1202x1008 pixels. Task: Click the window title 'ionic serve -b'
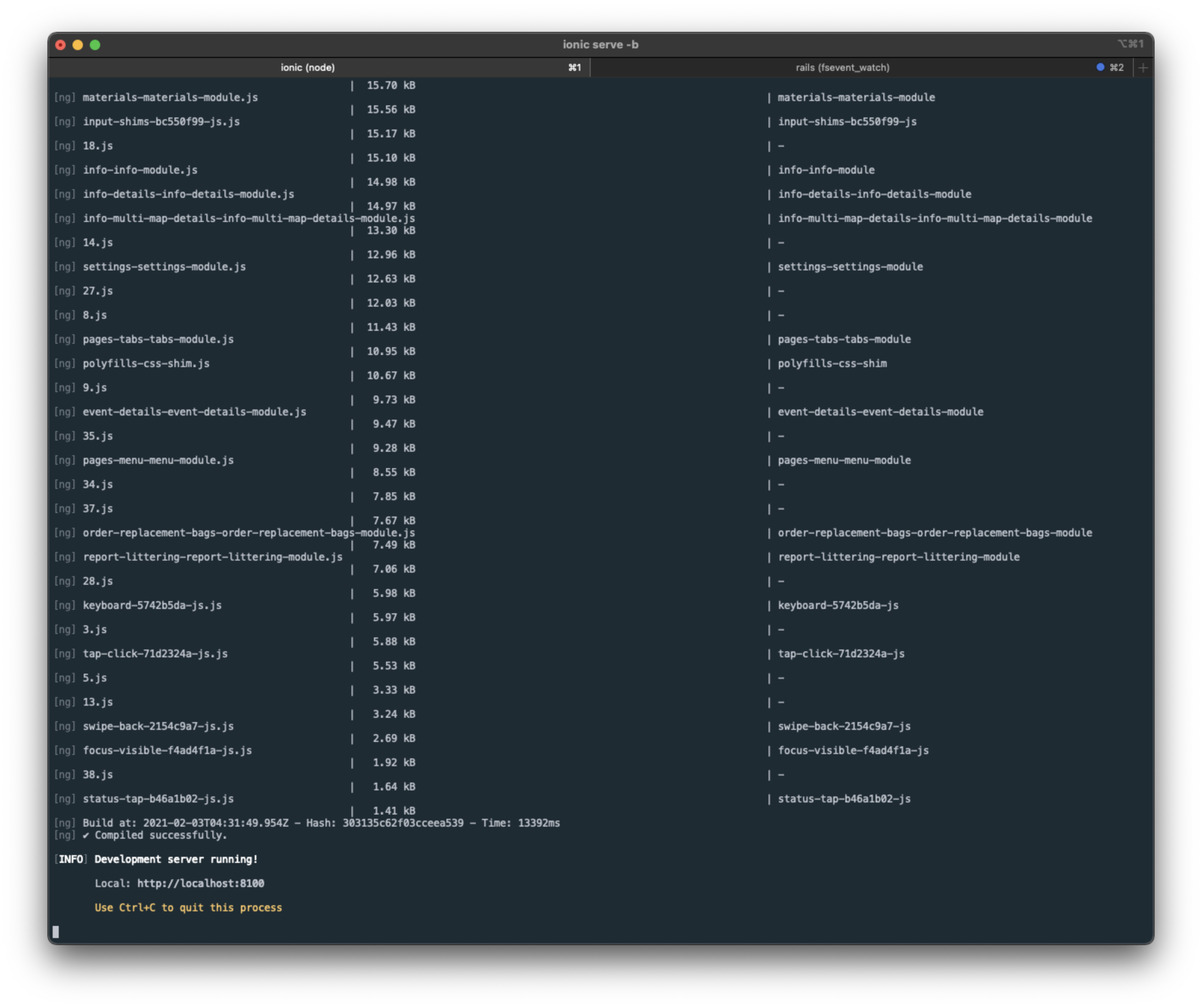pyautogui.click(x=601, y=44)
